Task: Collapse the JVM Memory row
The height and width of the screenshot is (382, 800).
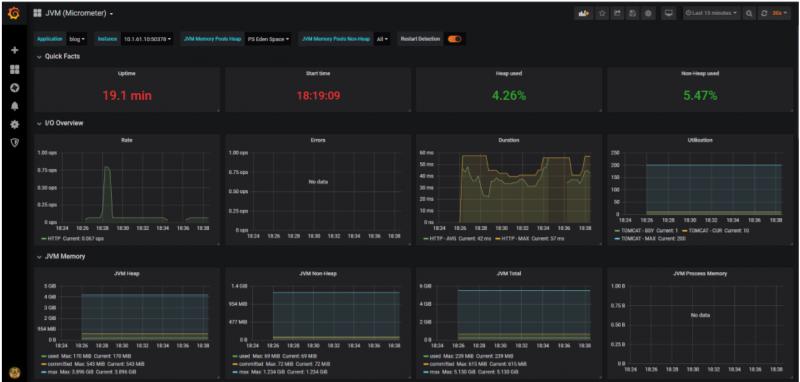Action: (x=61, y=257)
